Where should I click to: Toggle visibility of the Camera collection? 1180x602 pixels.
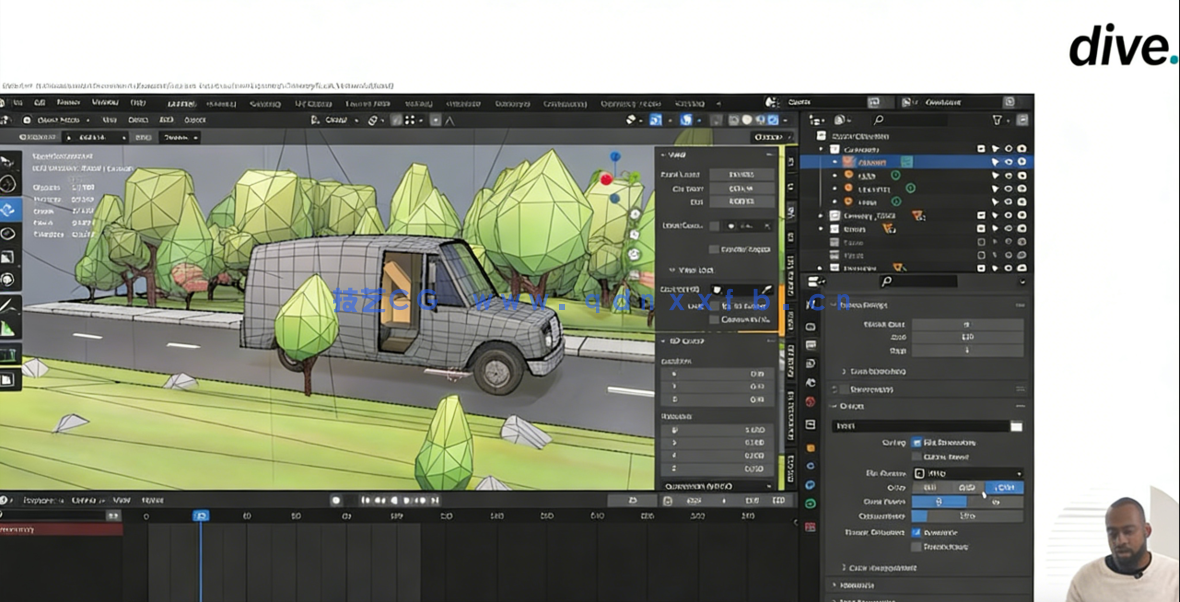point(1008,149)
